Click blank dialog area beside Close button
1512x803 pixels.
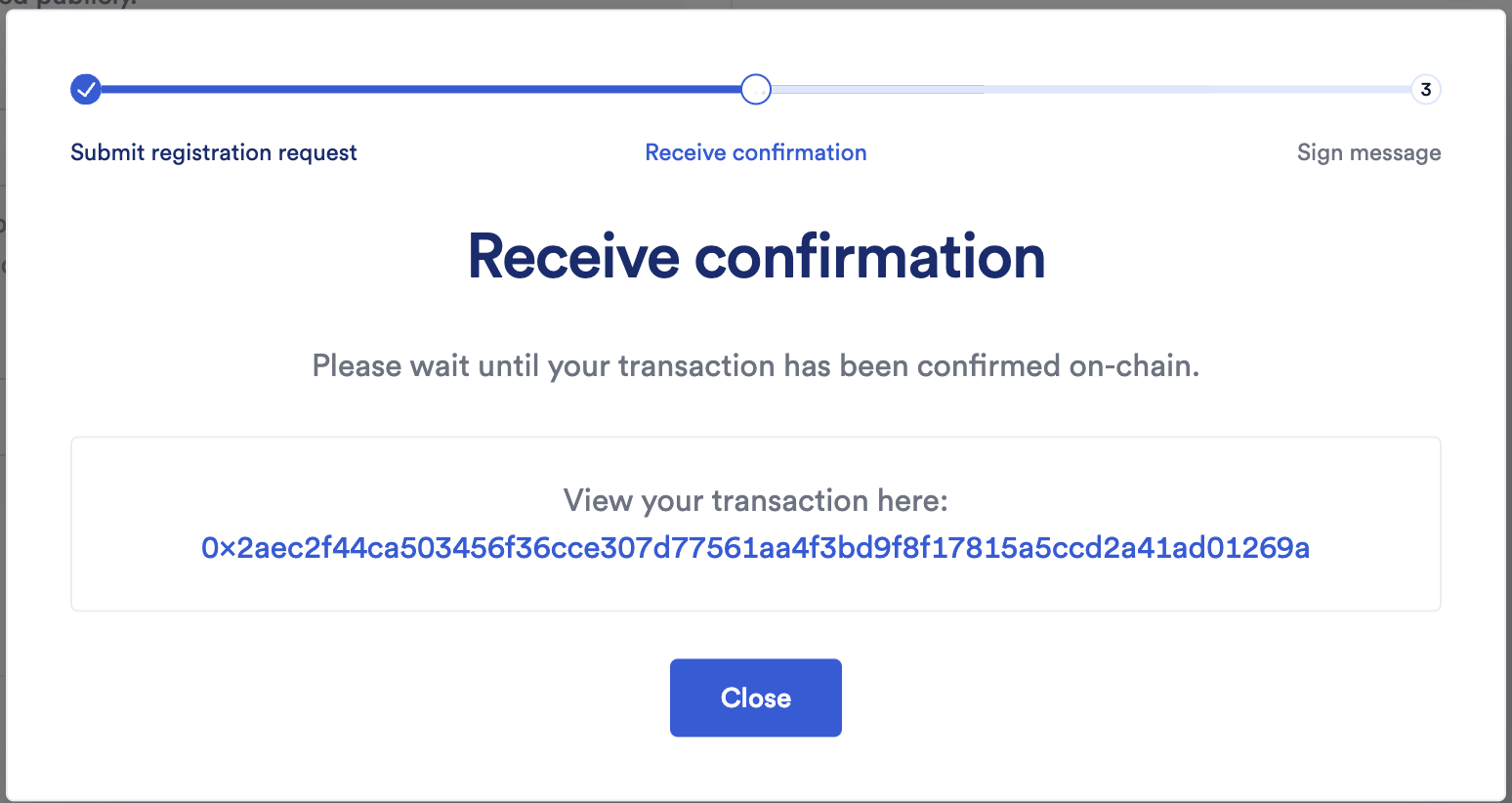[x=1074, y=697]
